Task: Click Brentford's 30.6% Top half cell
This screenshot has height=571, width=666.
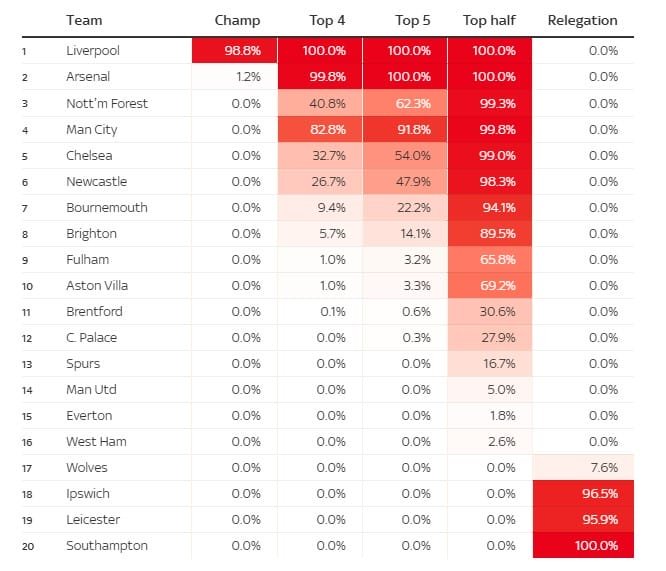Action: [x=490, y=311]
